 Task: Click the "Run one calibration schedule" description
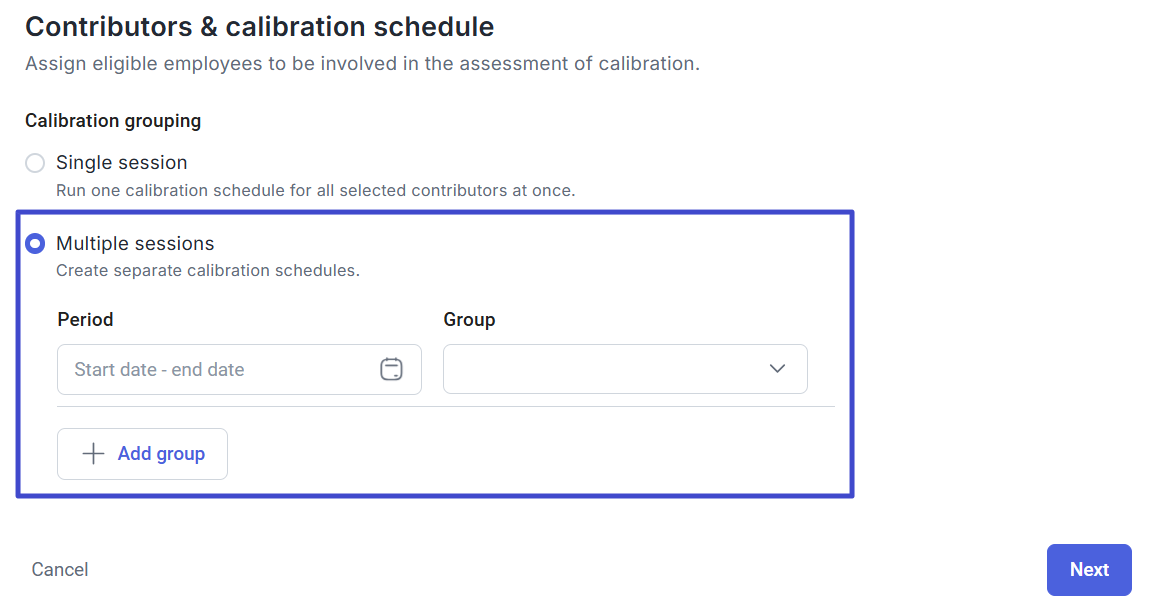coord(315,190)
